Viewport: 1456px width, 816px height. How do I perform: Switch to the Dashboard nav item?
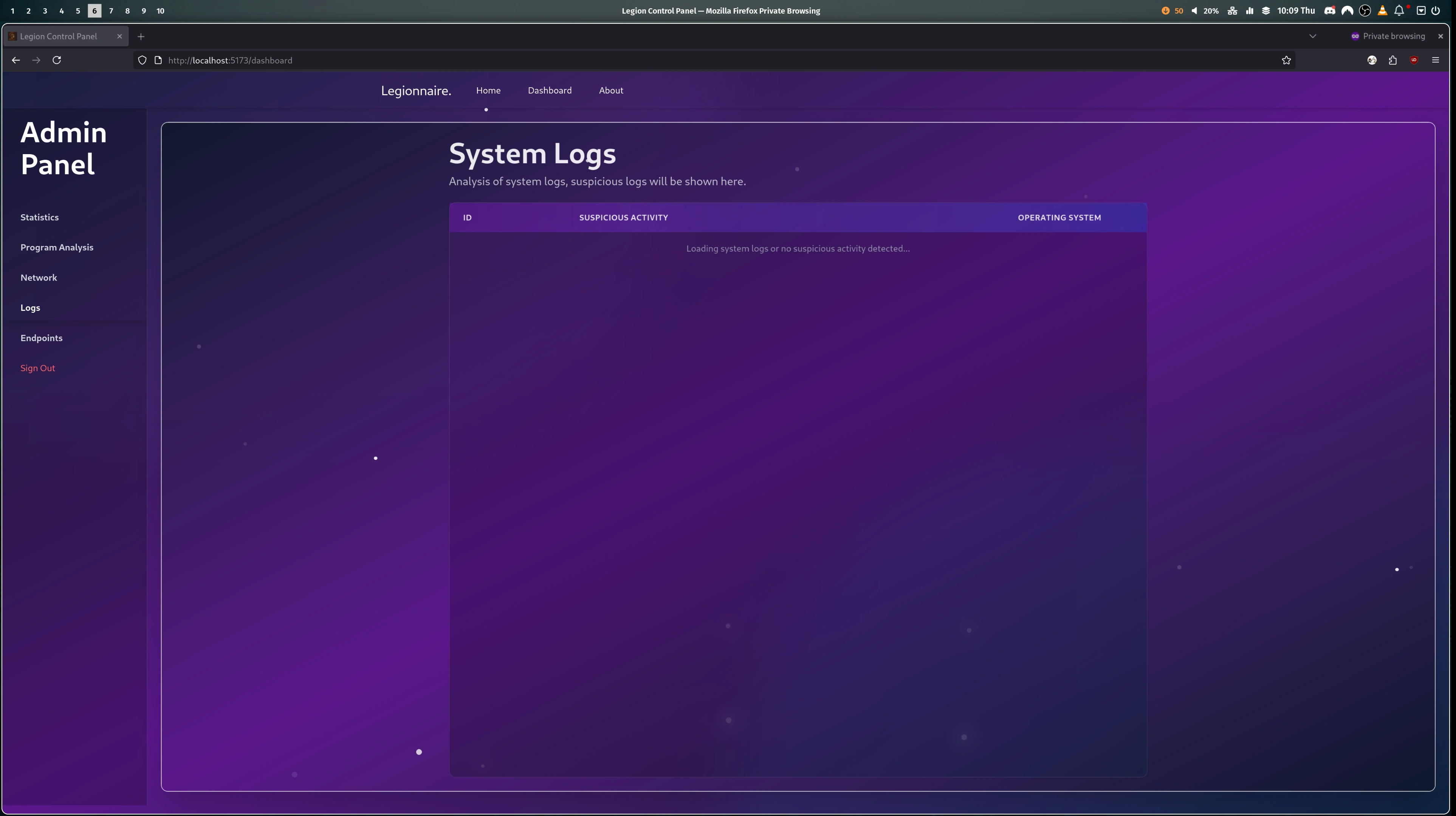pyautogui.click(x=549, y=90)
